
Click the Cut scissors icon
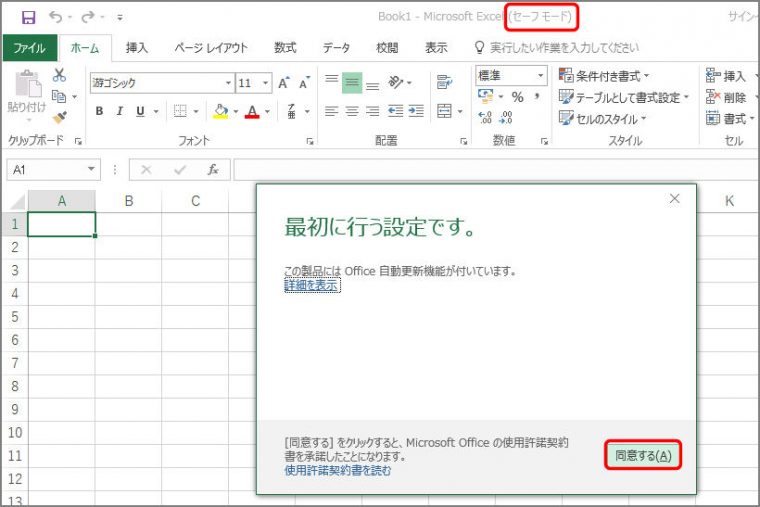pyautogui.click(x=59, y=75)
